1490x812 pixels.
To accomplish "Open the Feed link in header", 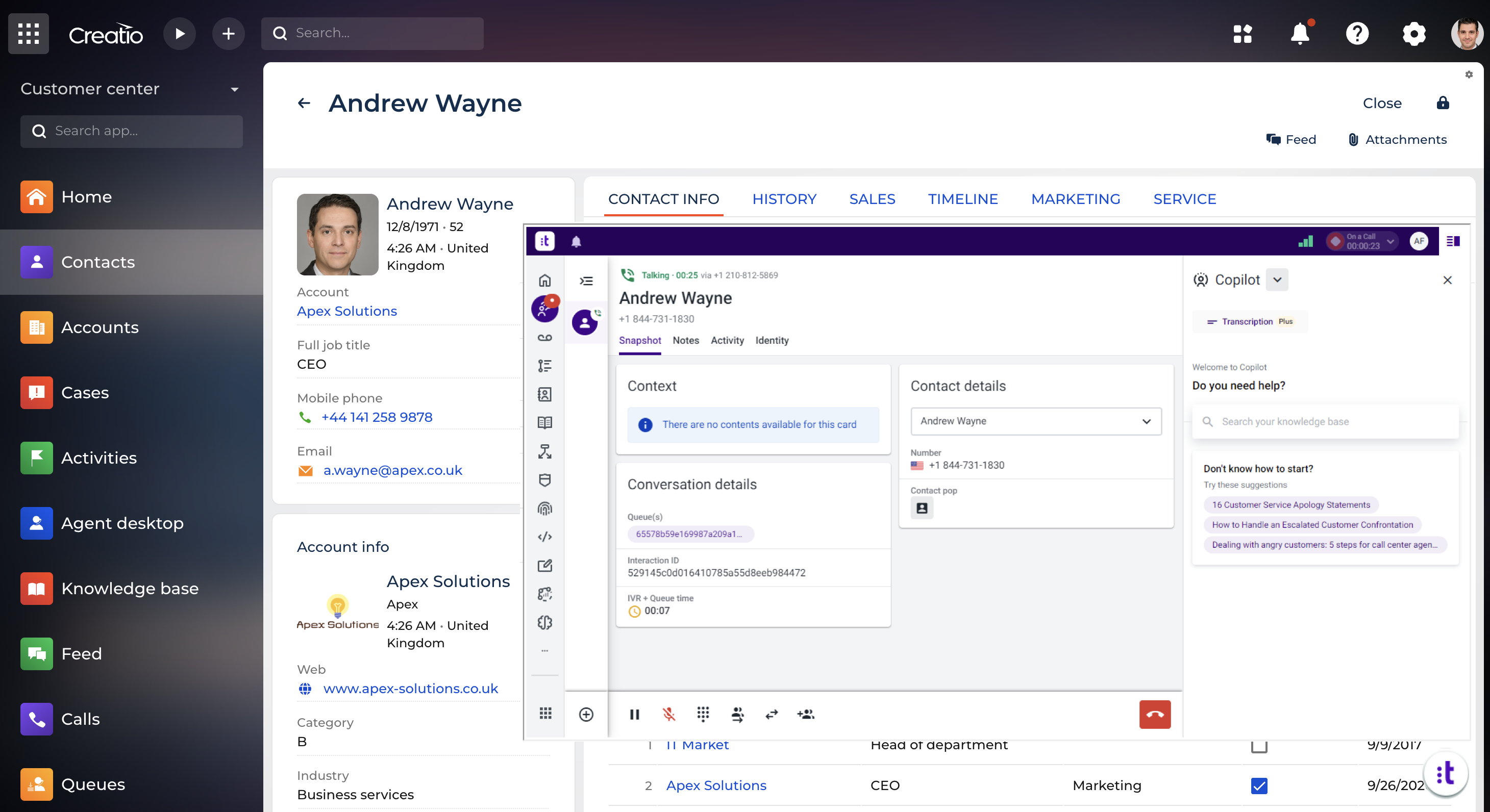I will click(1291, 139).
